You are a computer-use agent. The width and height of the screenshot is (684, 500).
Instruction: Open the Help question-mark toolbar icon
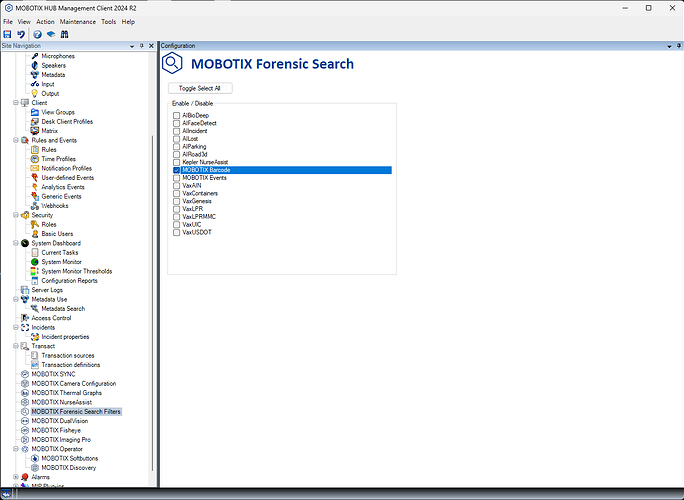pyautogui.click(x=38, y=34)
